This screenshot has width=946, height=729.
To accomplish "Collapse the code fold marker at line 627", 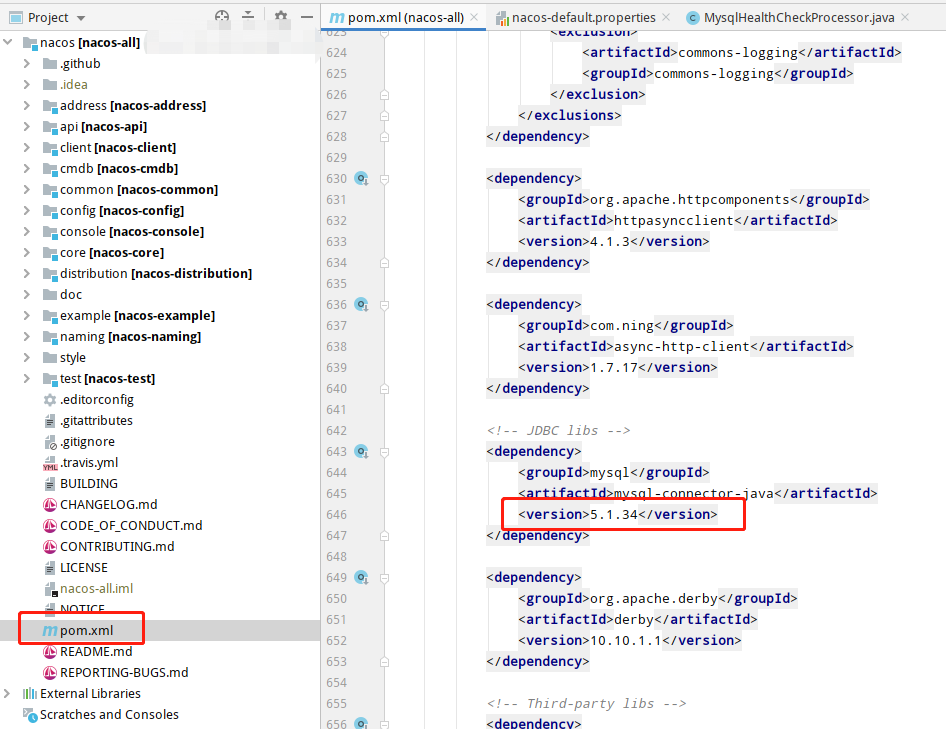I will (383, 116).
